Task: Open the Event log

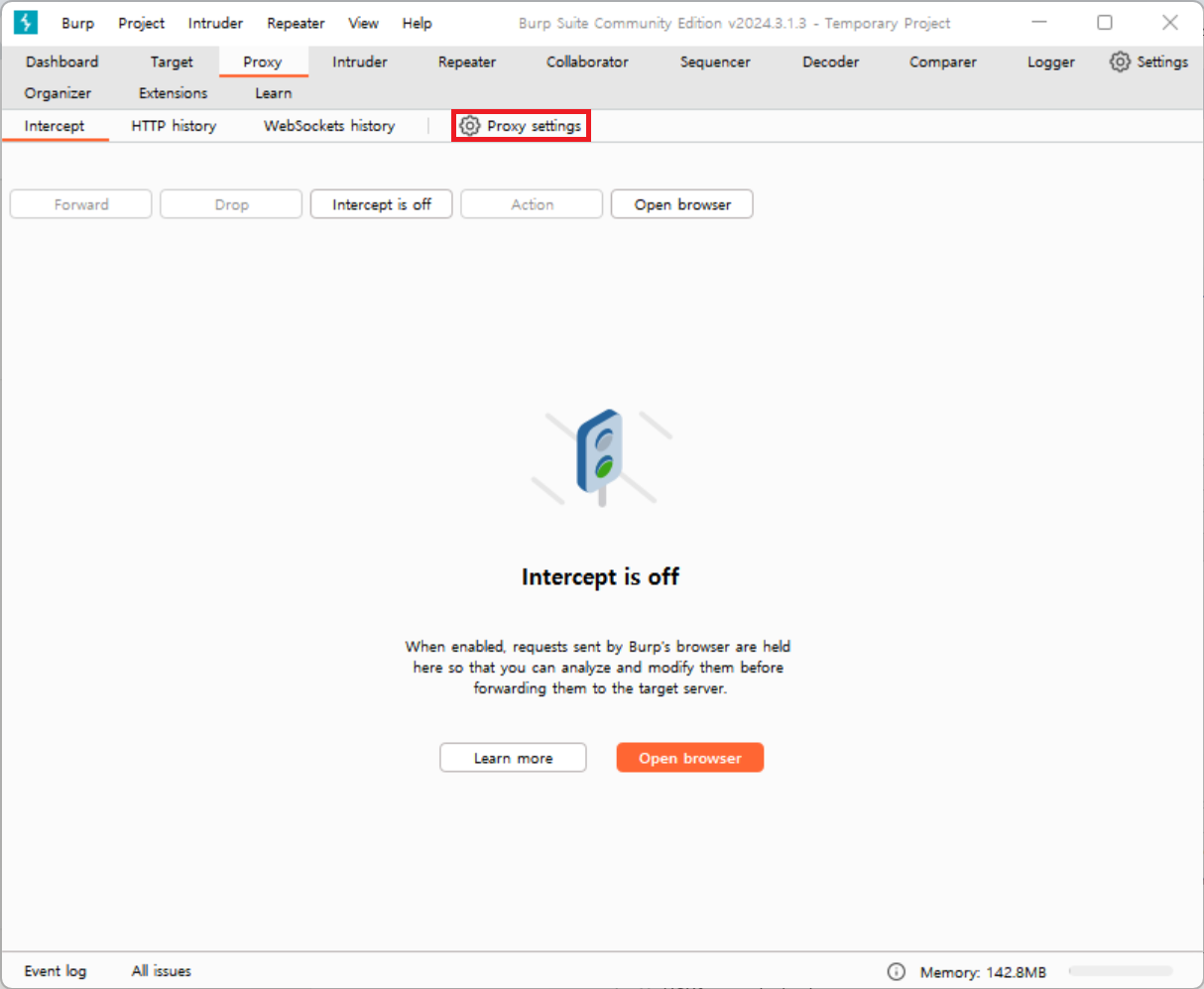Action: point(56,971)
